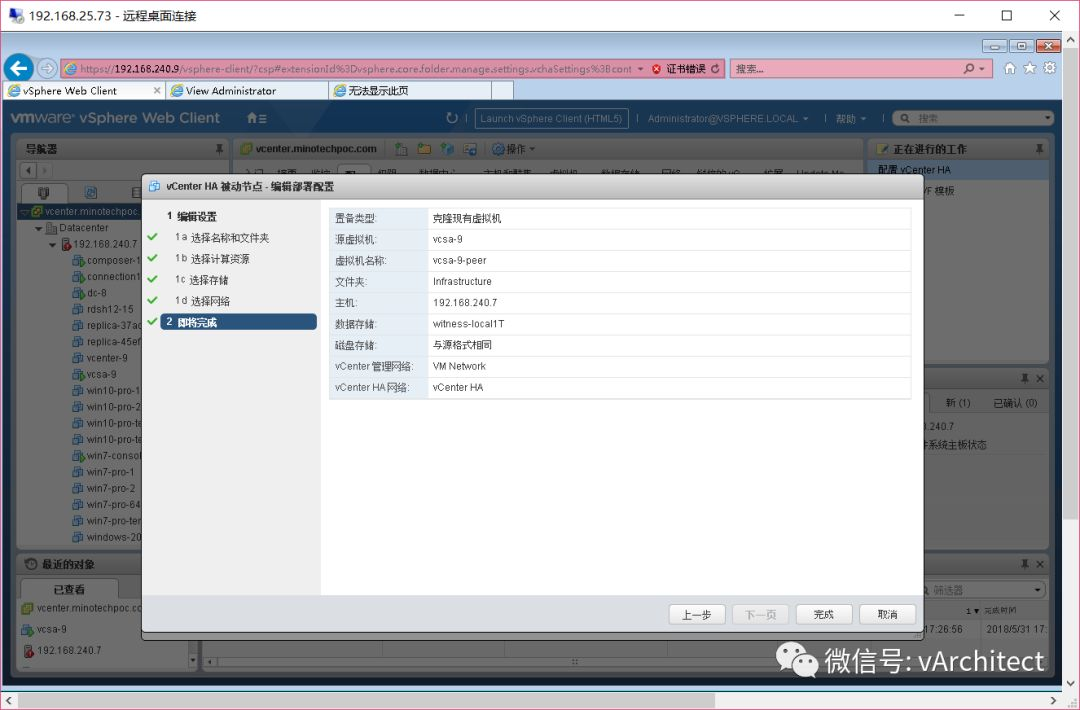The width and height of the screenshot is (1080, 710).
Task: Open Hosts and Clusters navigator tab
Action: point(44,193)
